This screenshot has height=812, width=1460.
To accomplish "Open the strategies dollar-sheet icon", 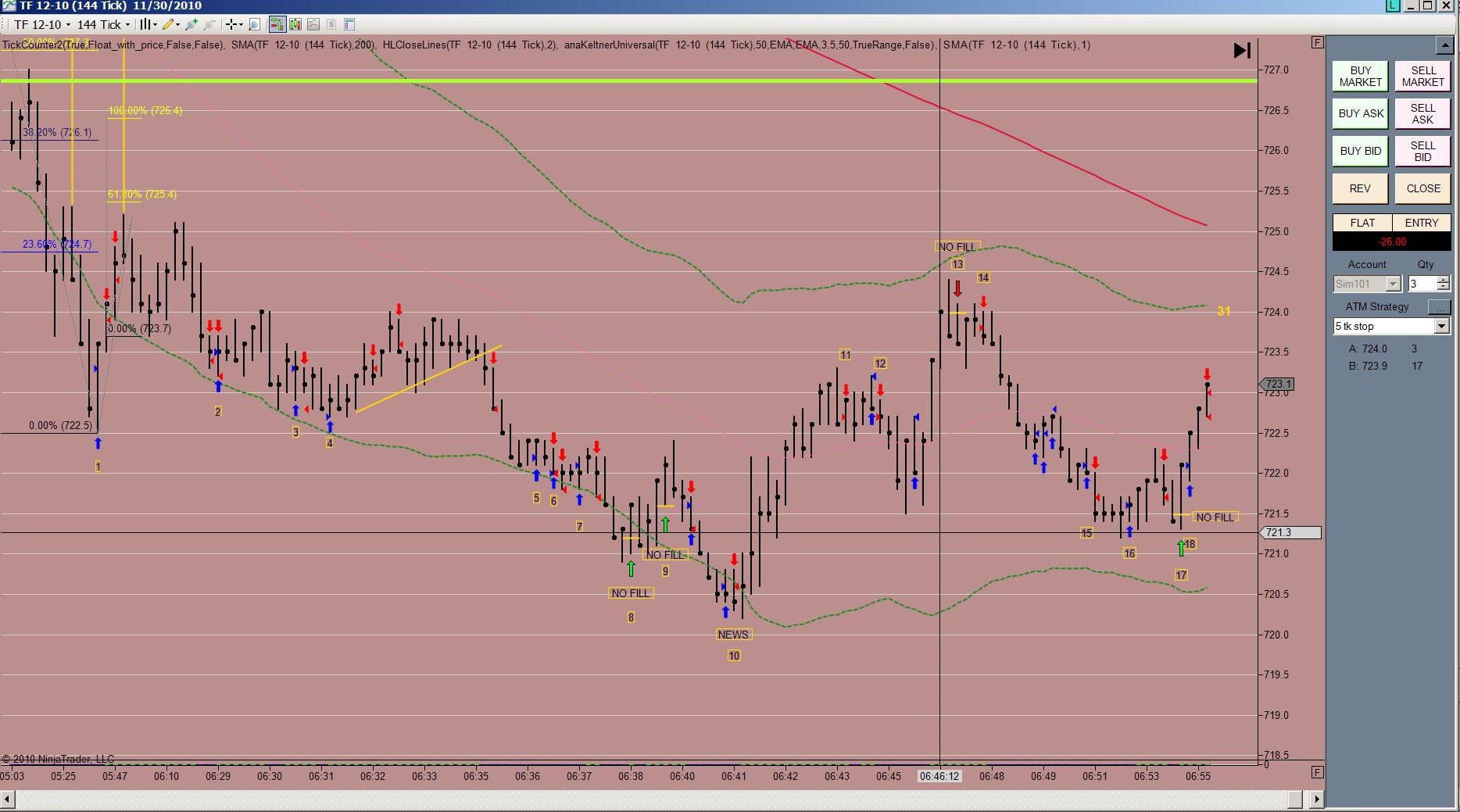I will pyautogui.click(x=331, y=24).
